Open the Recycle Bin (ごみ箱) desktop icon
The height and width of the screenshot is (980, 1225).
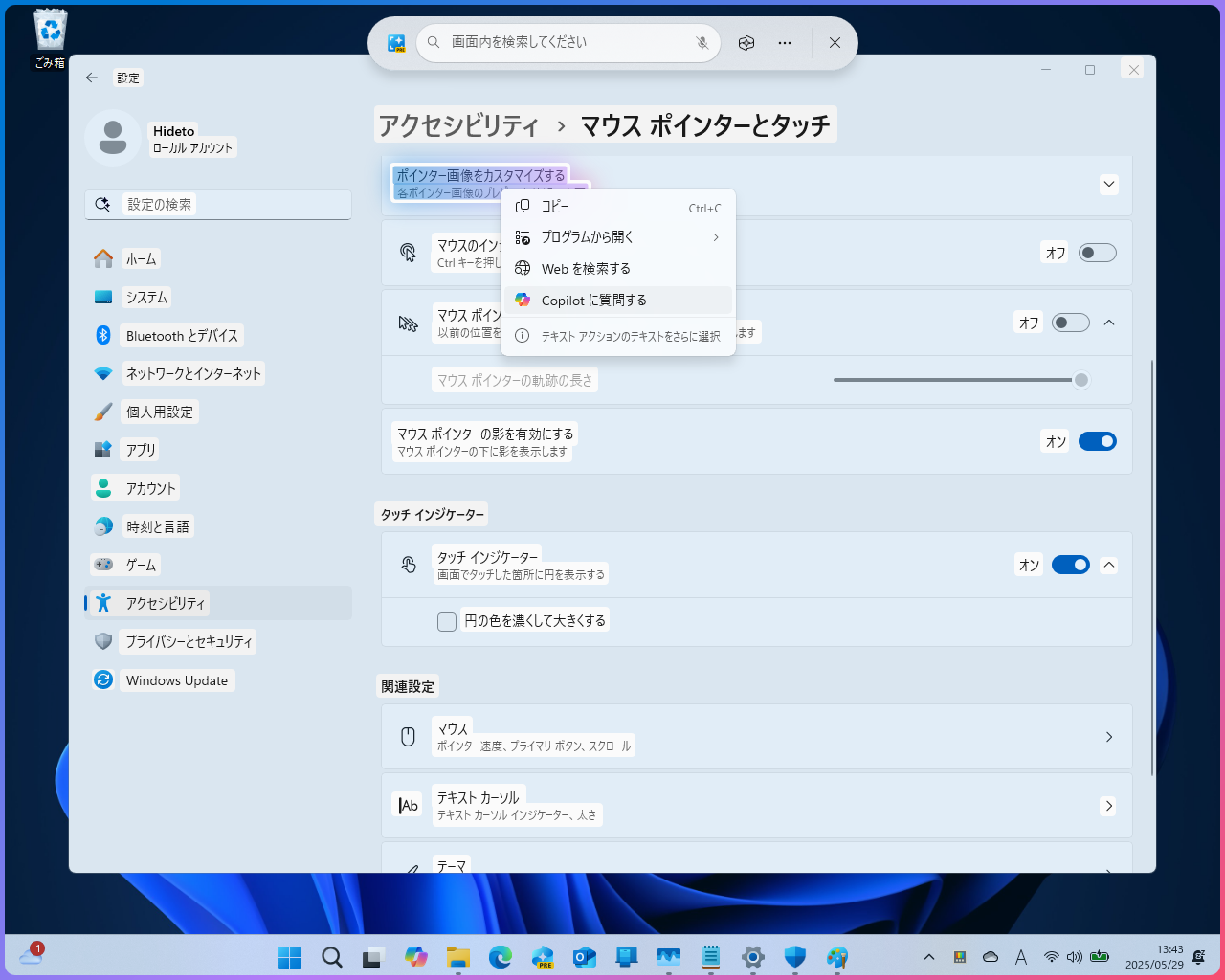tap(50, 39)
